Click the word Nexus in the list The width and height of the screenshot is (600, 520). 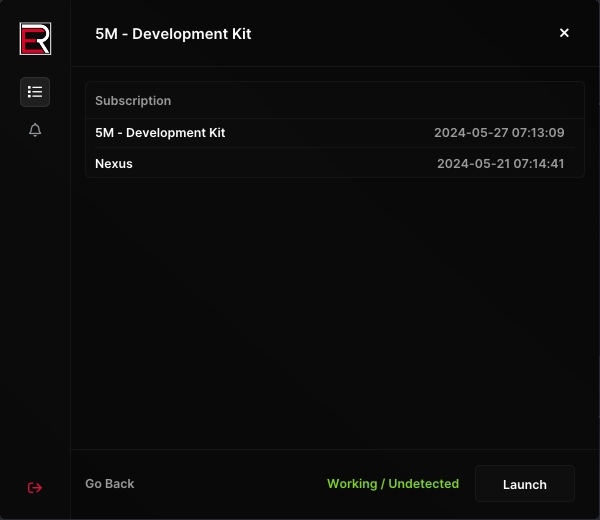pyautogui.click(x=114, y=163)
